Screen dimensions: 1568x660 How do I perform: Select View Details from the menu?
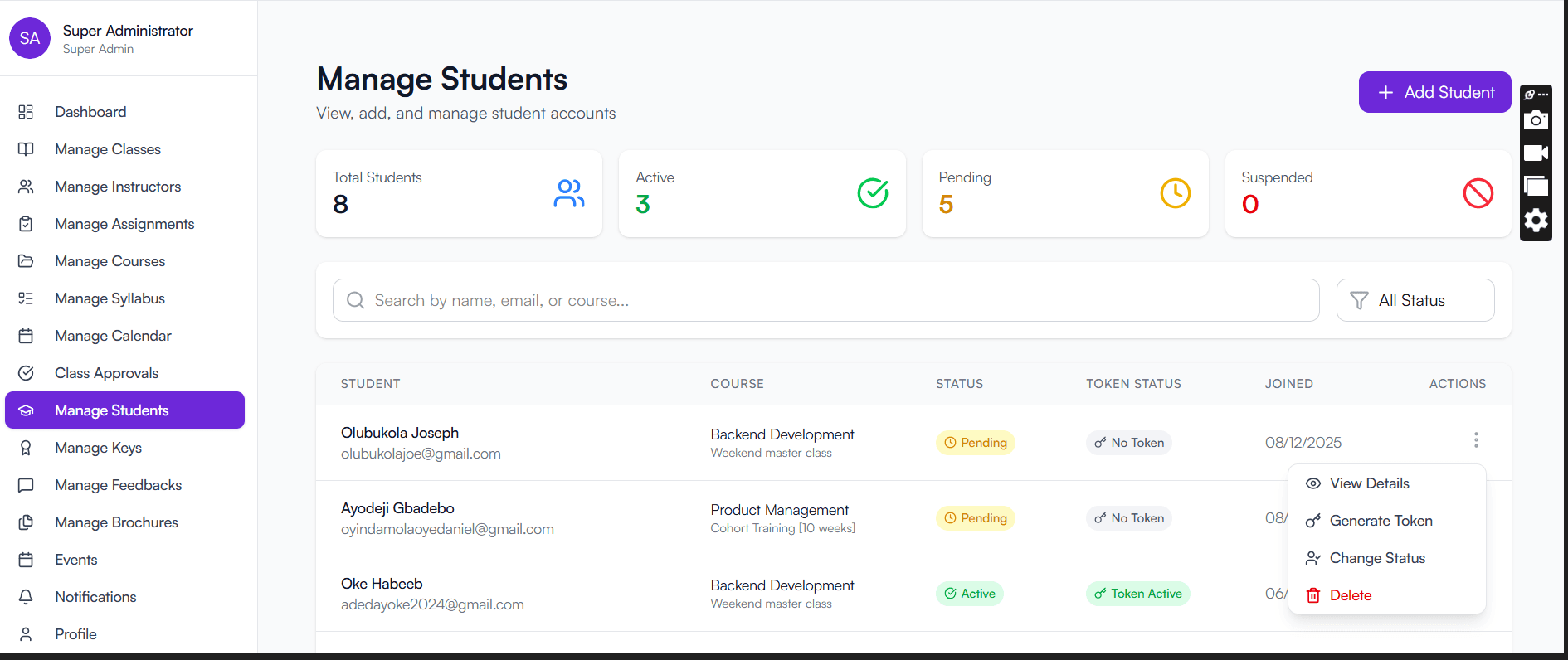pyautogui.click(x=1369, y=483)
